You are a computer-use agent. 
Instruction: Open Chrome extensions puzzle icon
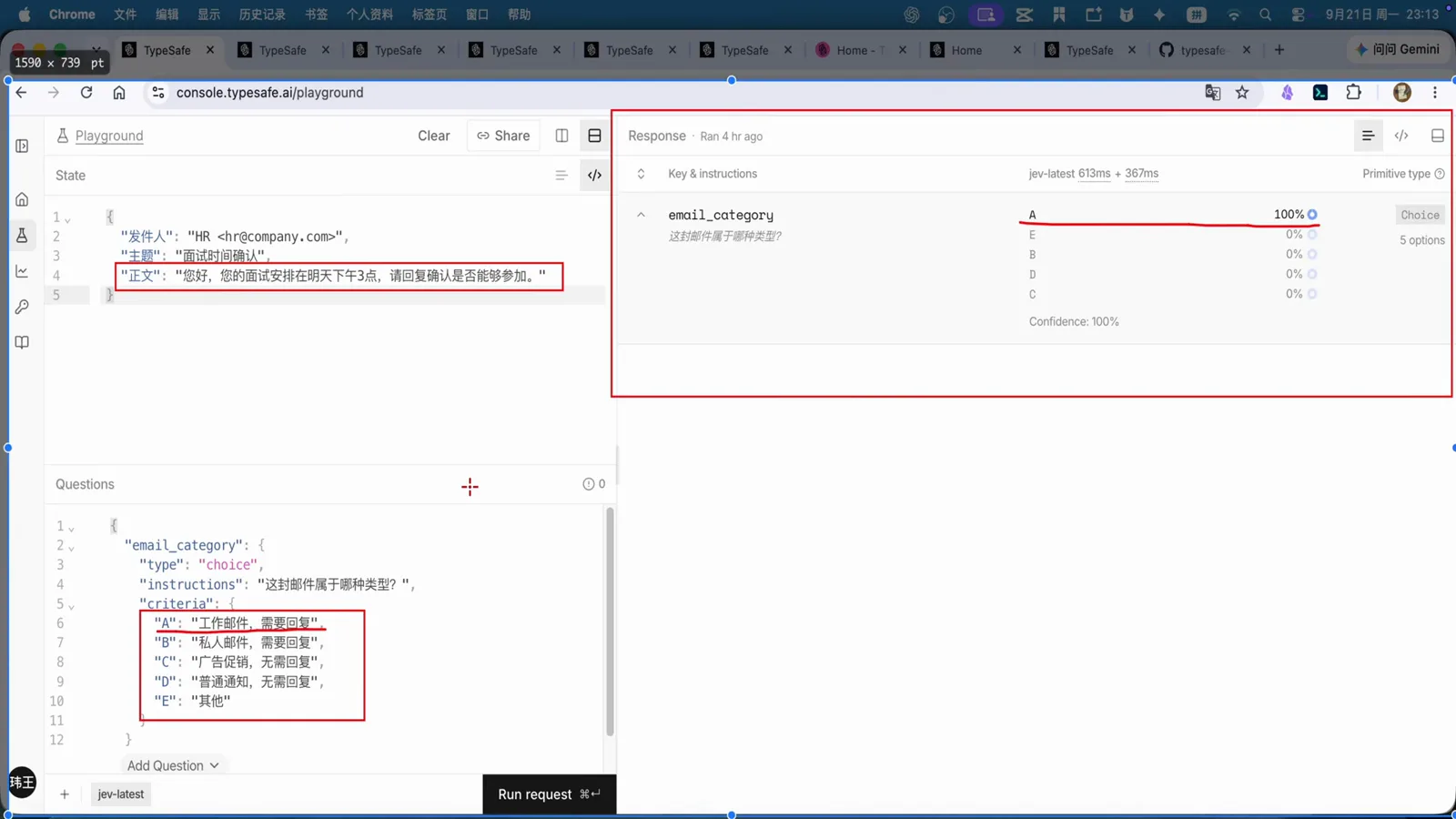1354,93
